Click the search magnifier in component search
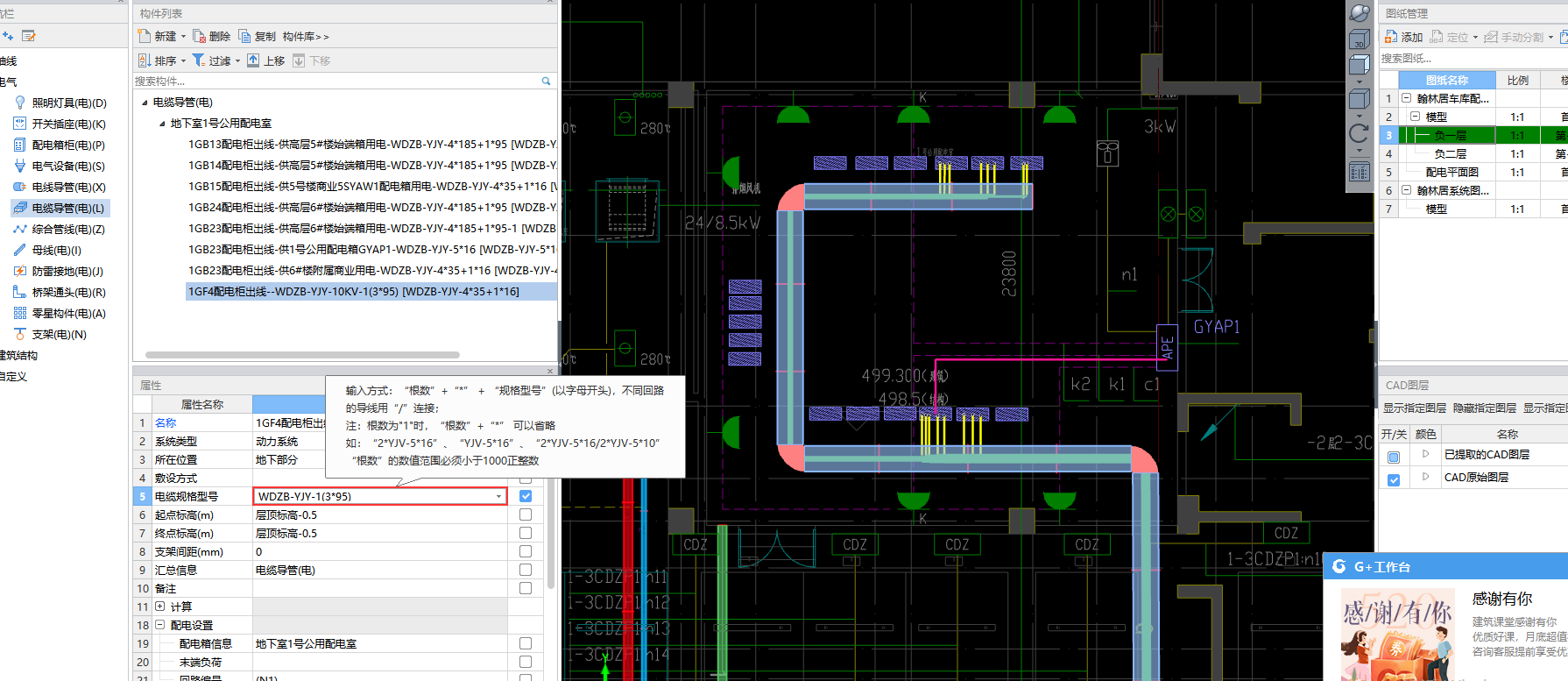 coord(546,81)
